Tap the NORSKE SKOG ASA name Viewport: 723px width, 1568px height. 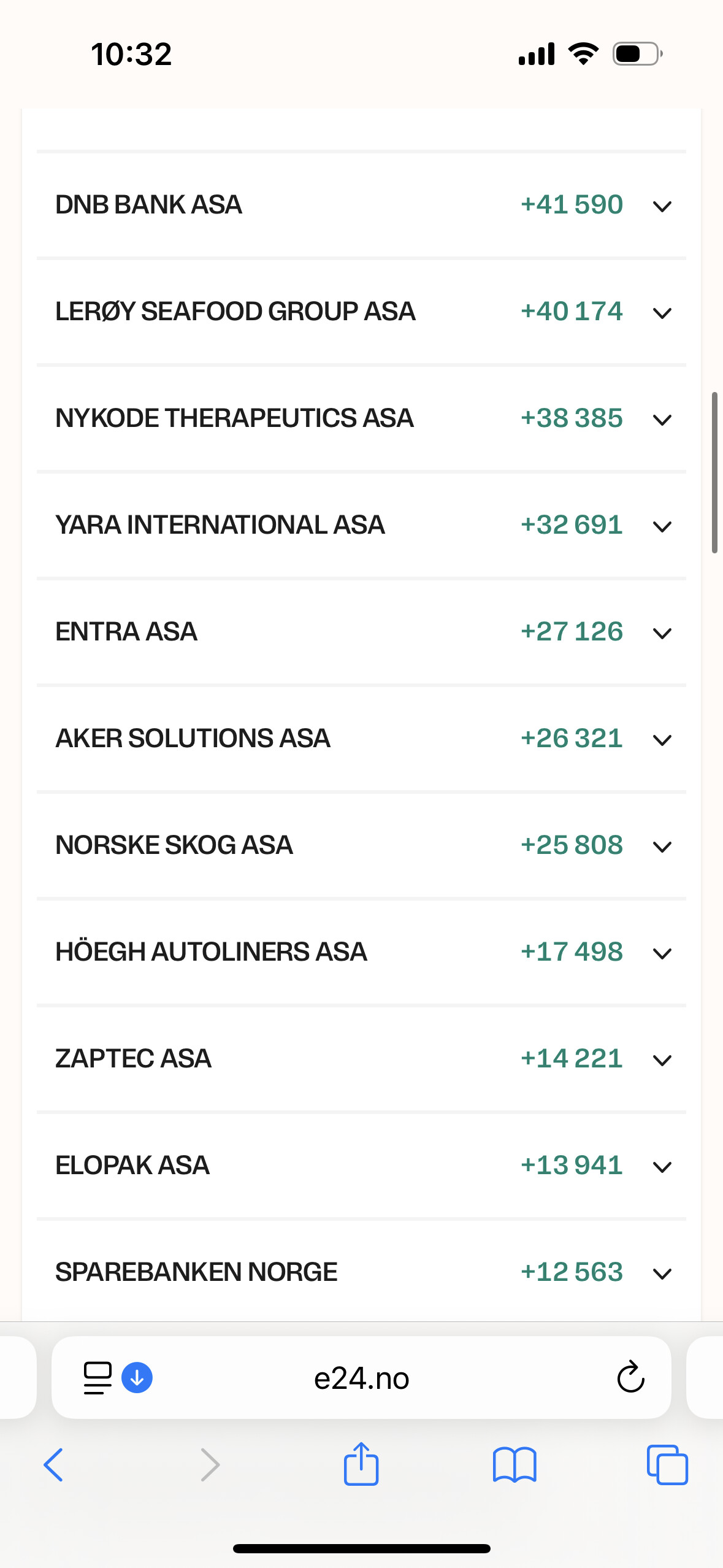[174, 845]
